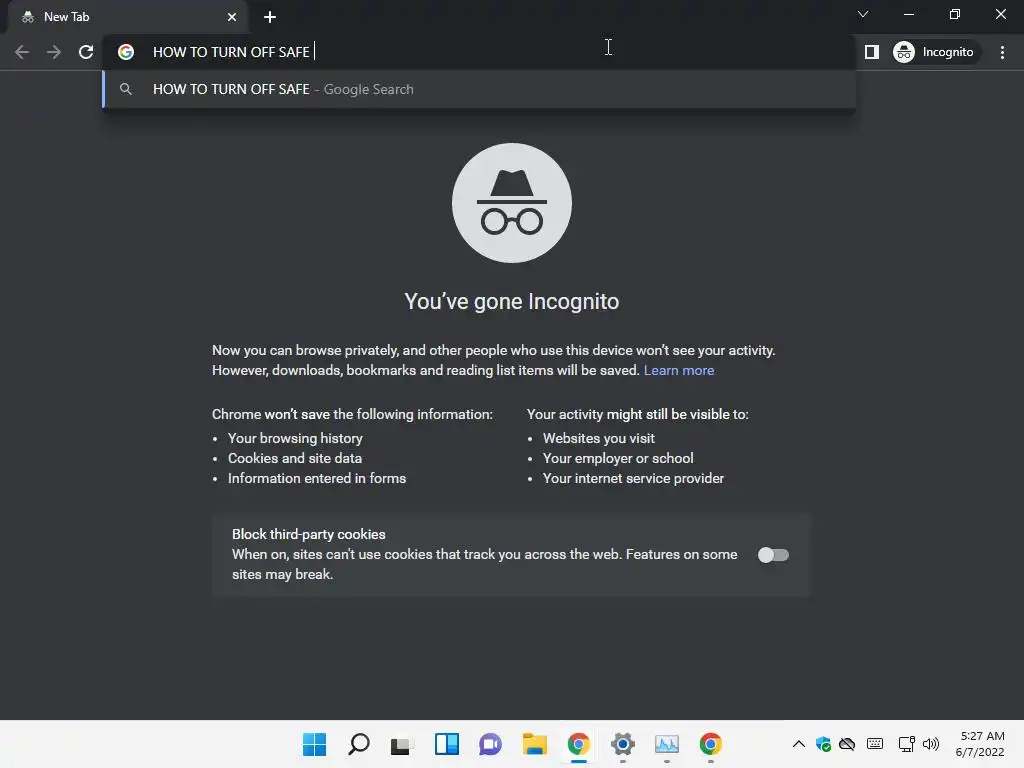Viewport: 1024px width, 768px height.
Task: Open the clock showing 5:27 AM
Action: [x=980, y=744]
